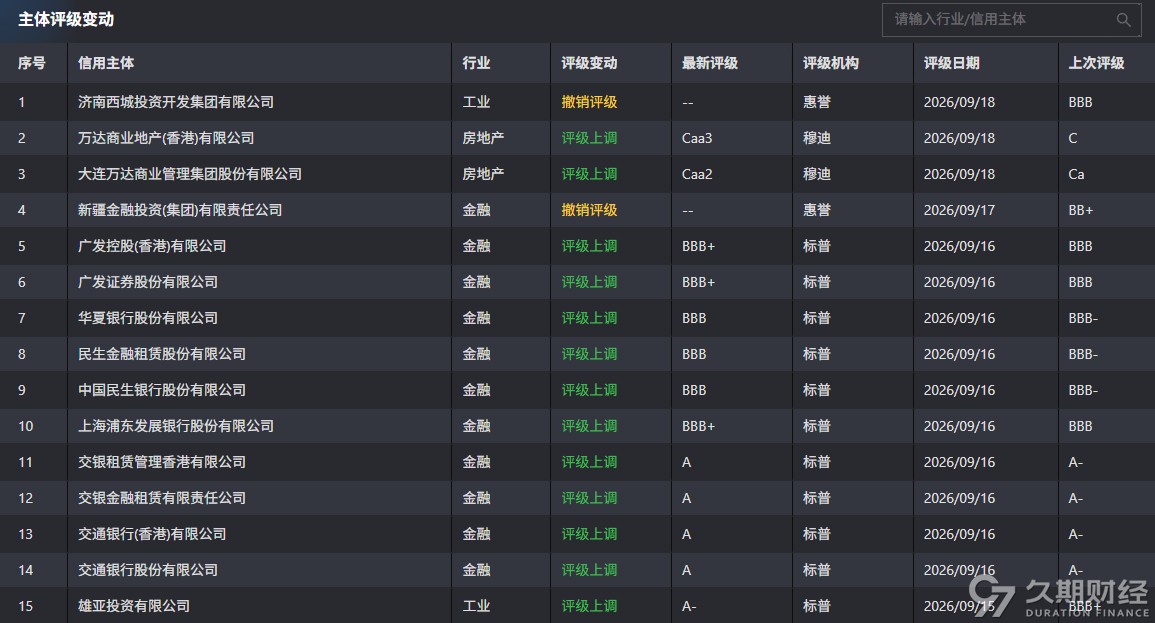
Task: Open 上海浦东发展银行股份有限公司 entry
Action: pos(176,426)
